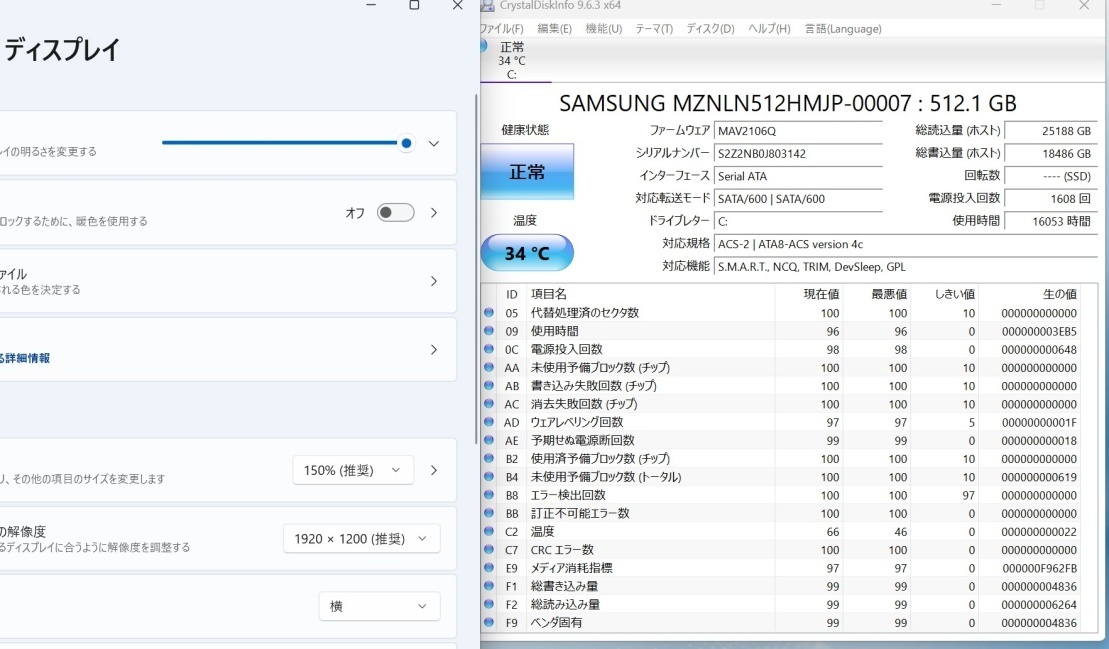Click the 使用時間 value 16053 時間
Screen dimensions: 1109x649
pyautogui.click(x=1050, y=221)
